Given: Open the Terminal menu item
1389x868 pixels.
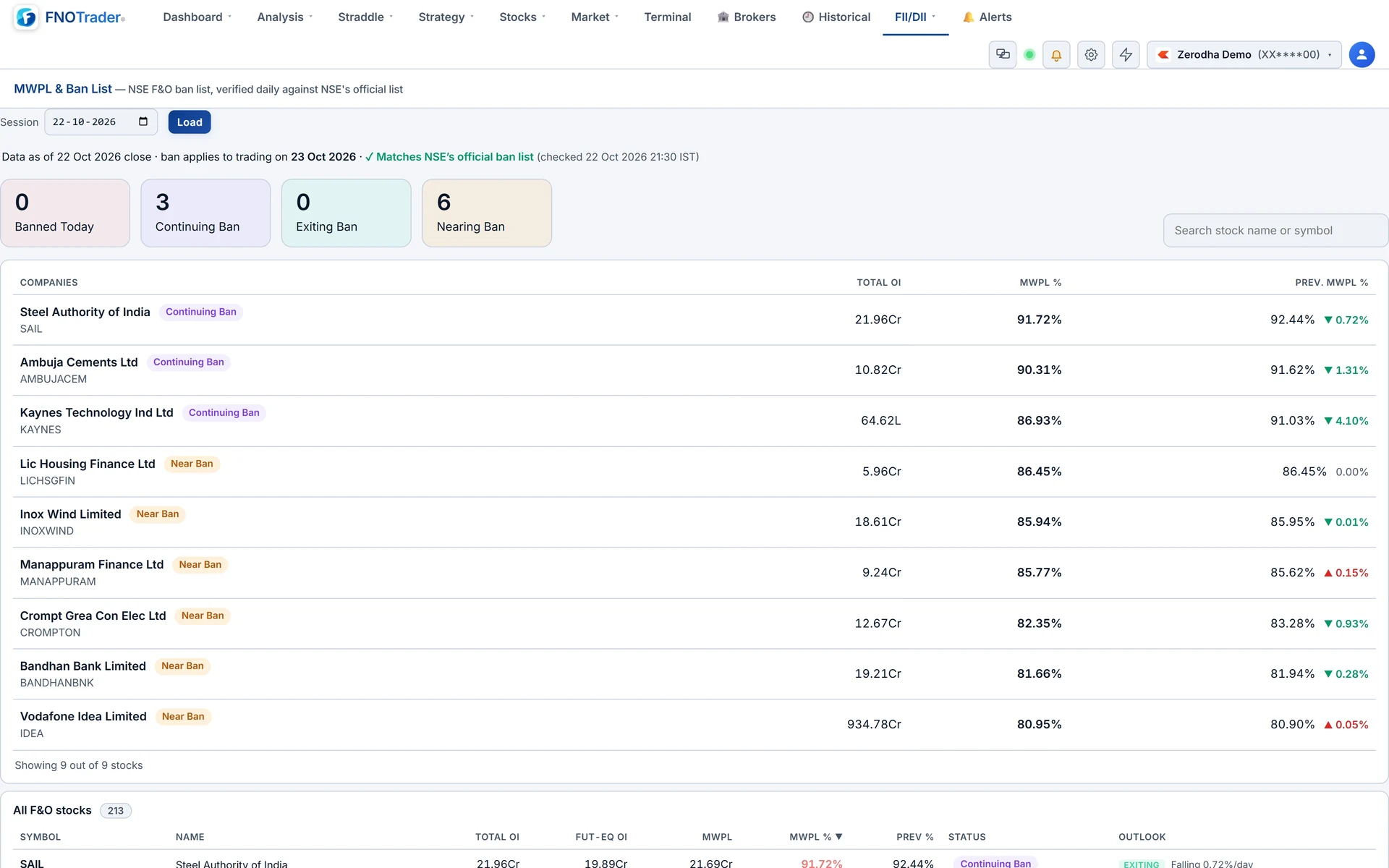Looking at the screenshot, I should pyautogui.click(x=667, y=17).
